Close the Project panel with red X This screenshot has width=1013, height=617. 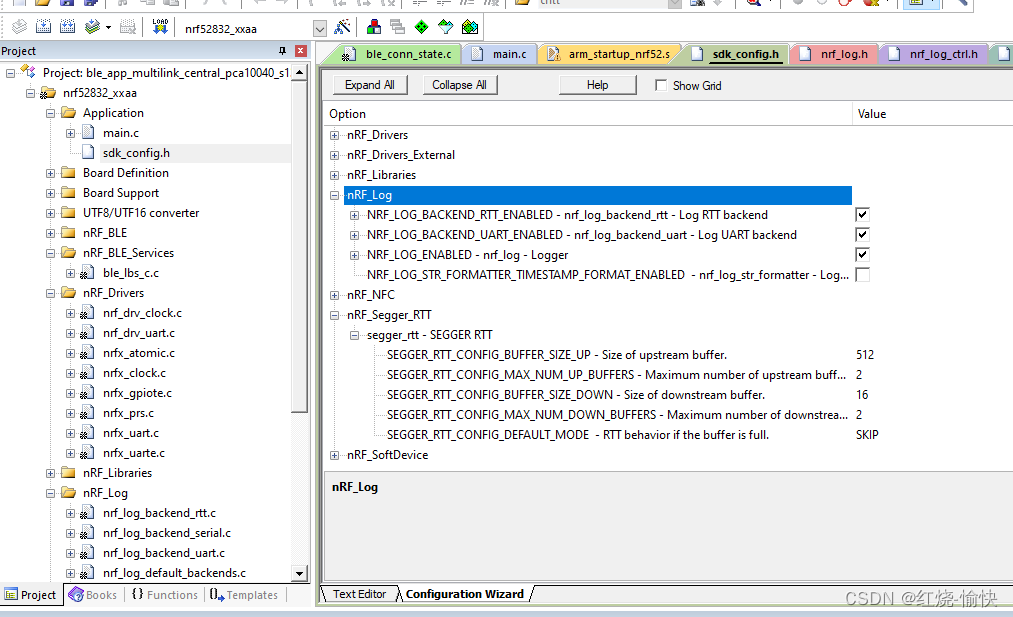tap(300, 51)
